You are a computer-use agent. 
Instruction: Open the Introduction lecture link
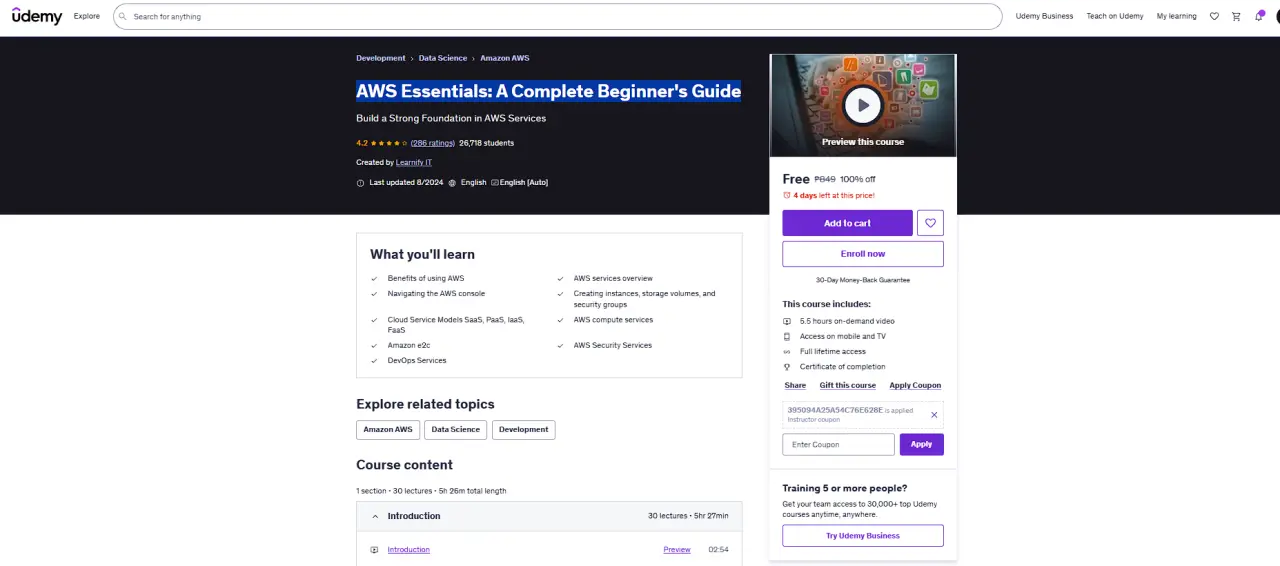(409, 549)
